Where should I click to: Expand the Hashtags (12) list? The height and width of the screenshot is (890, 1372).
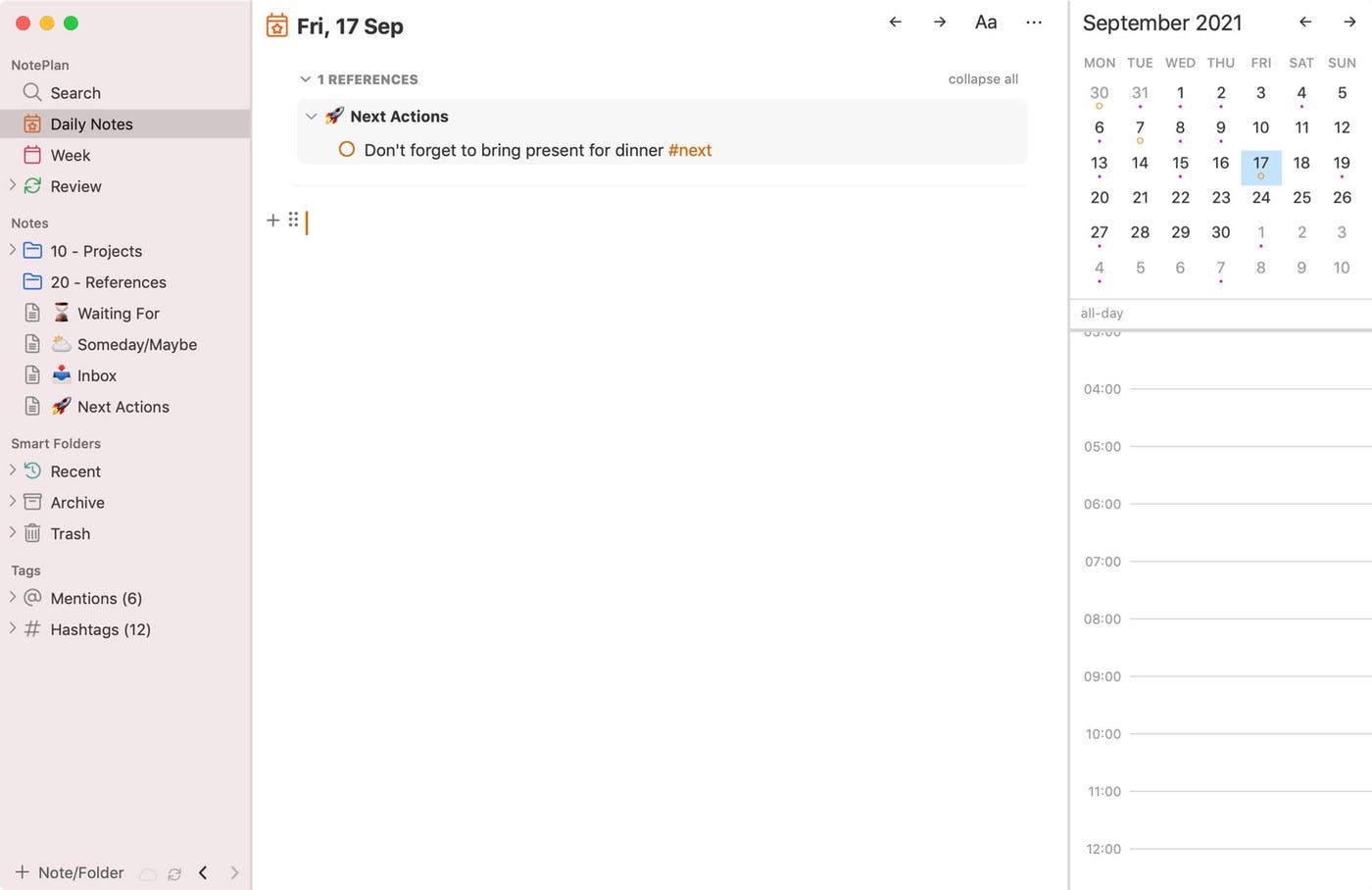click(x=13, y=628)
